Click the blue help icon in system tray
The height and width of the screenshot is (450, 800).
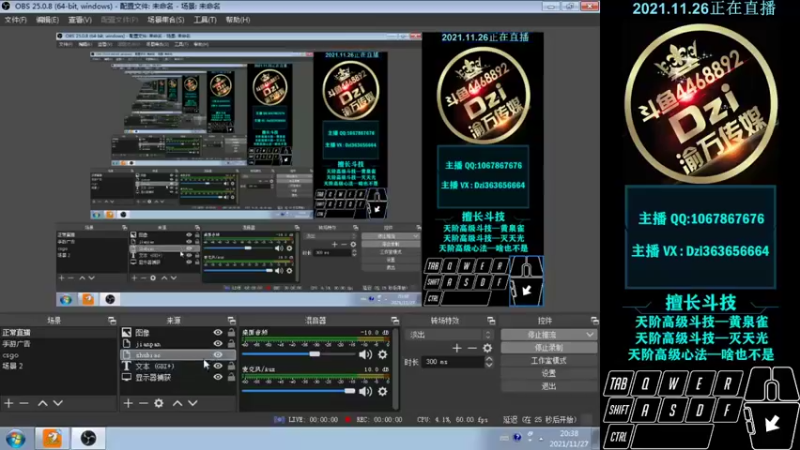[x=517, y=437]
